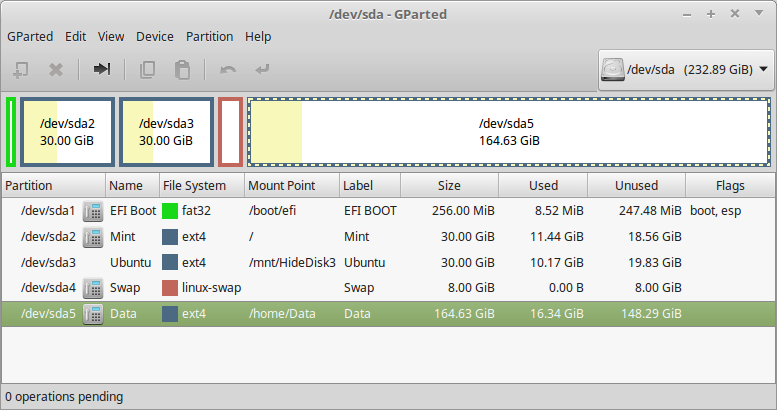Click the Undo last operation icon

(227, 69)
